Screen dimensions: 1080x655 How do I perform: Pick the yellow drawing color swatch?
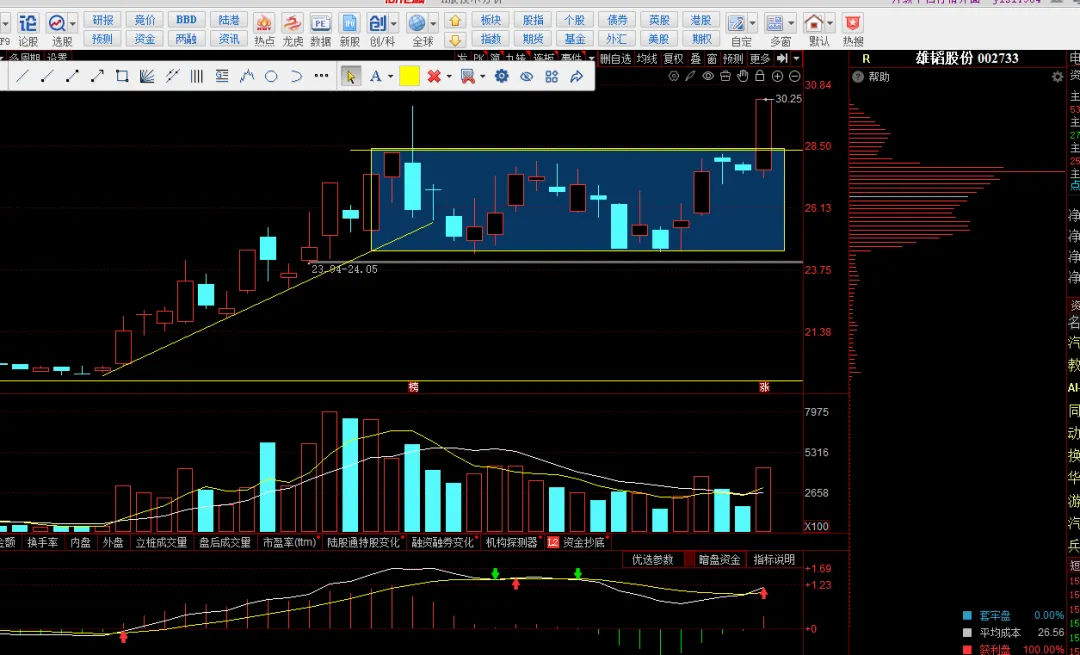409,76
